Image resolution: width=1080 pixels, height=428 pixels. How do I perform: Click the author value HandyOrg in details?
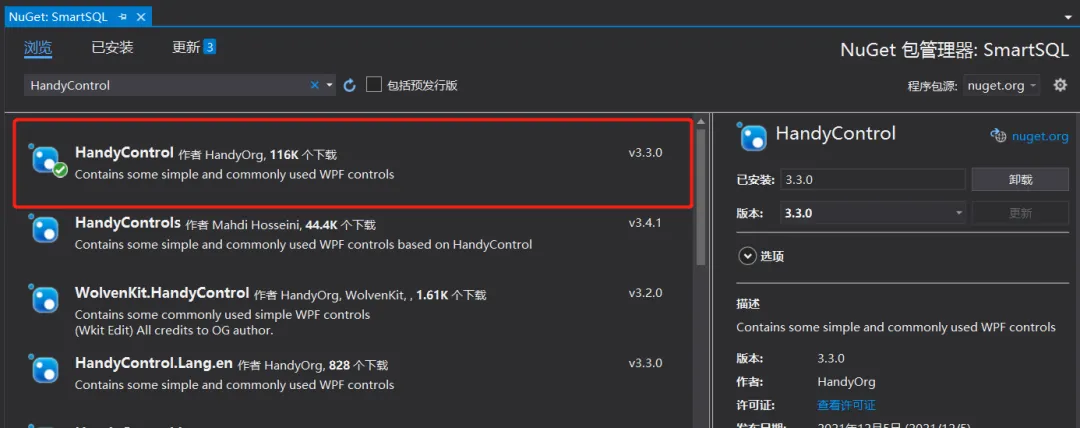(847, 382)
